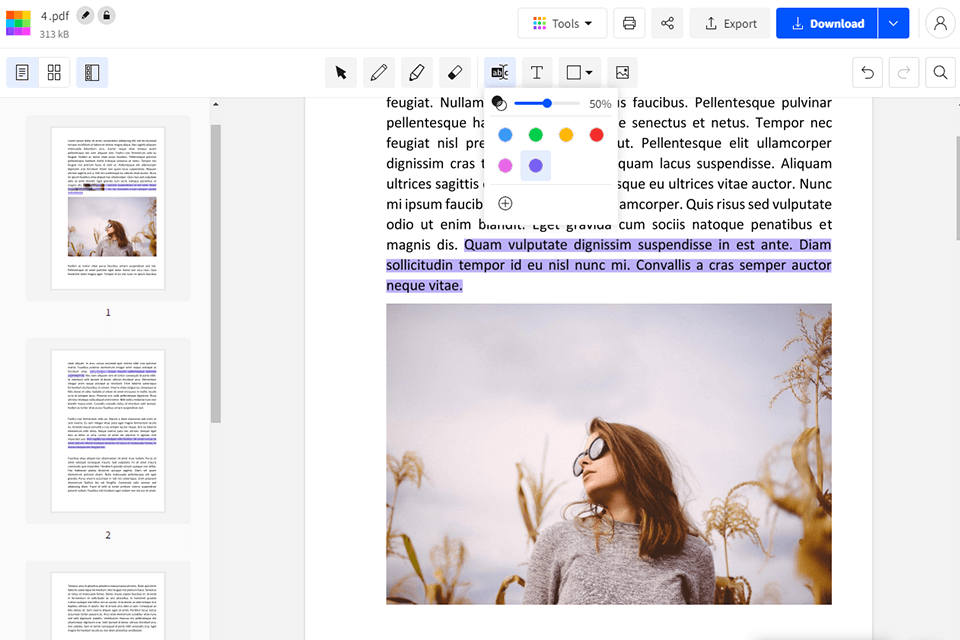The height and width of the screenshot is (640, 960).
Task: Toggle the thumbnail sidebar panel
Action: (92, 72)
